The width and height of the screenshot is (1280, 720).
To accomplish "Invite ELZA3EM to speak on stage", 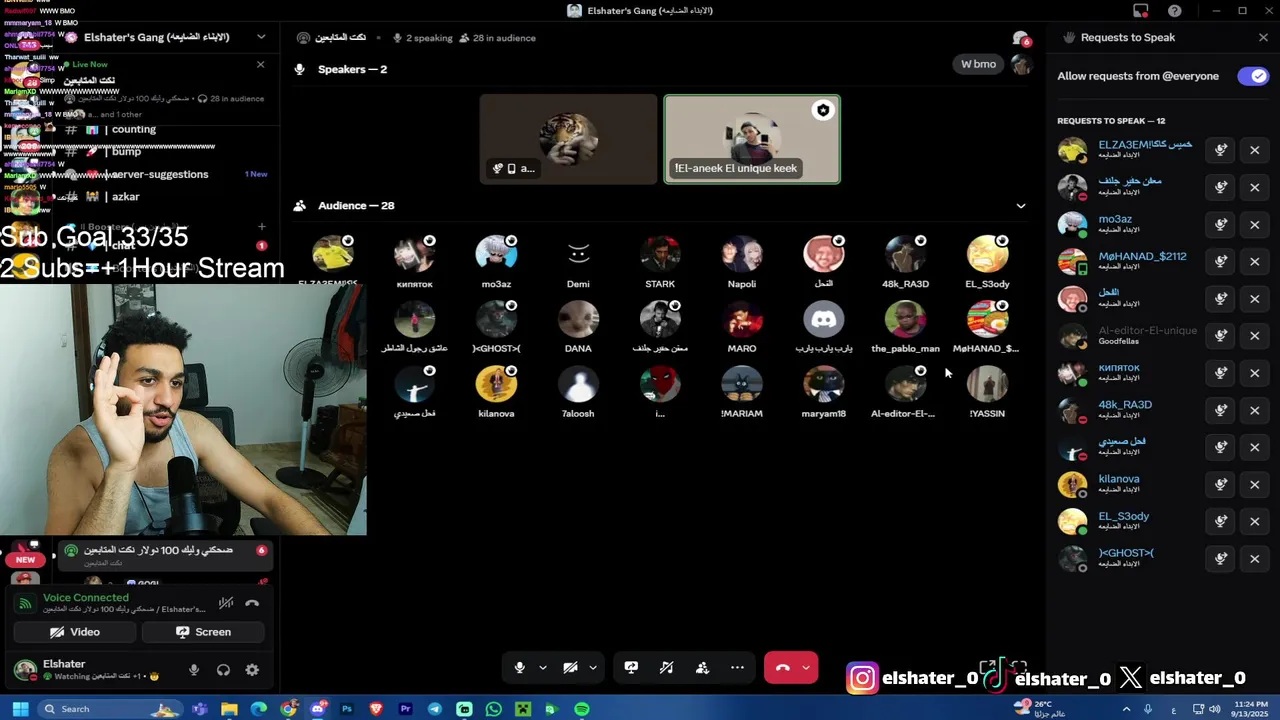I will [1220, 150].
